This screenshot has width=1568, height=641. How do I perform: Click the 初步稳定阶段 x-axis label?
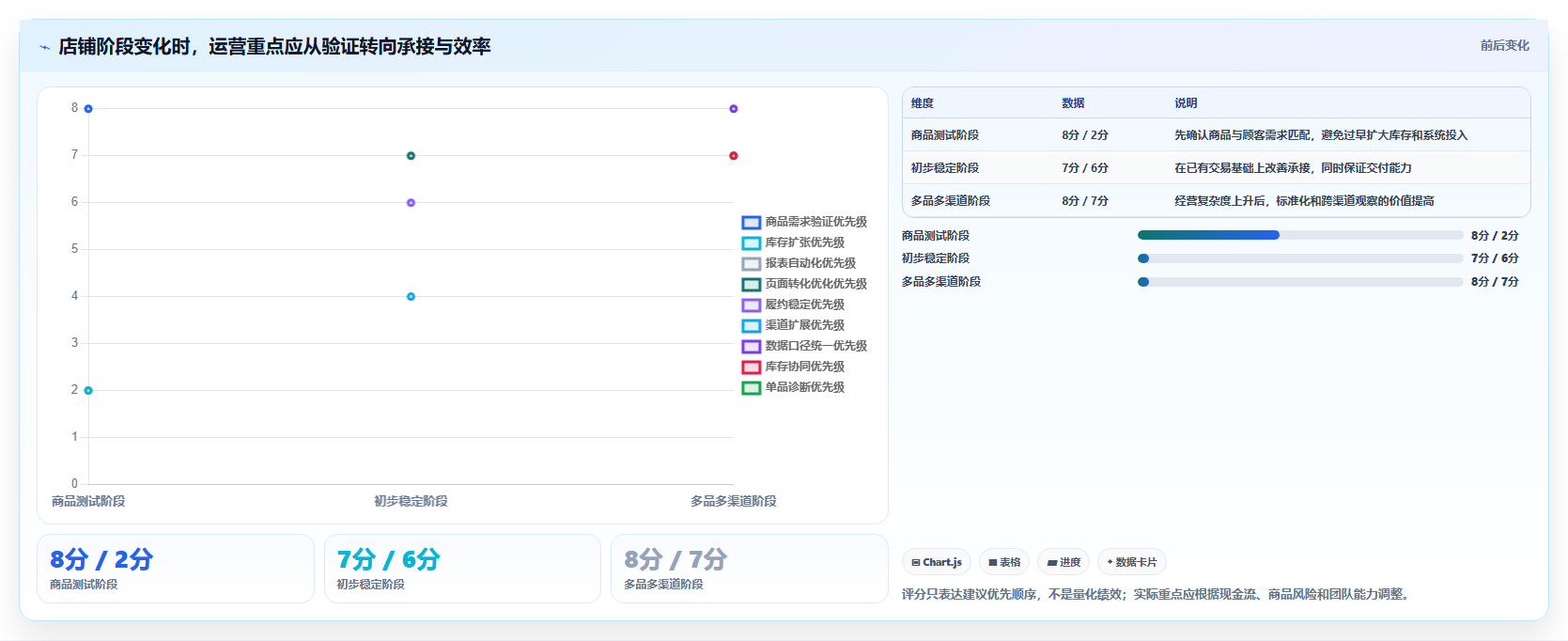411,501
